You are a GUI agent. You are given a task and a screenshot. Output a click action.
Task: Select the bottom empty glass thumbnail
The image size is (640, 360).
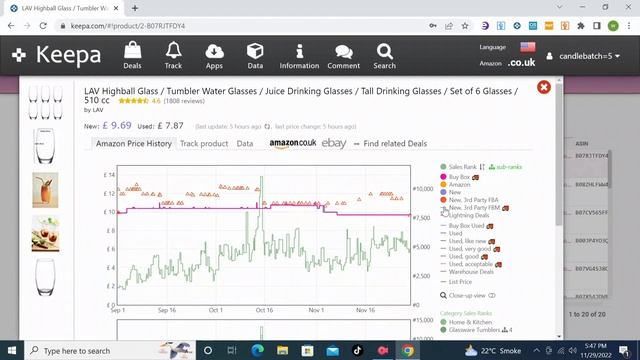click(x=45, y=277)
